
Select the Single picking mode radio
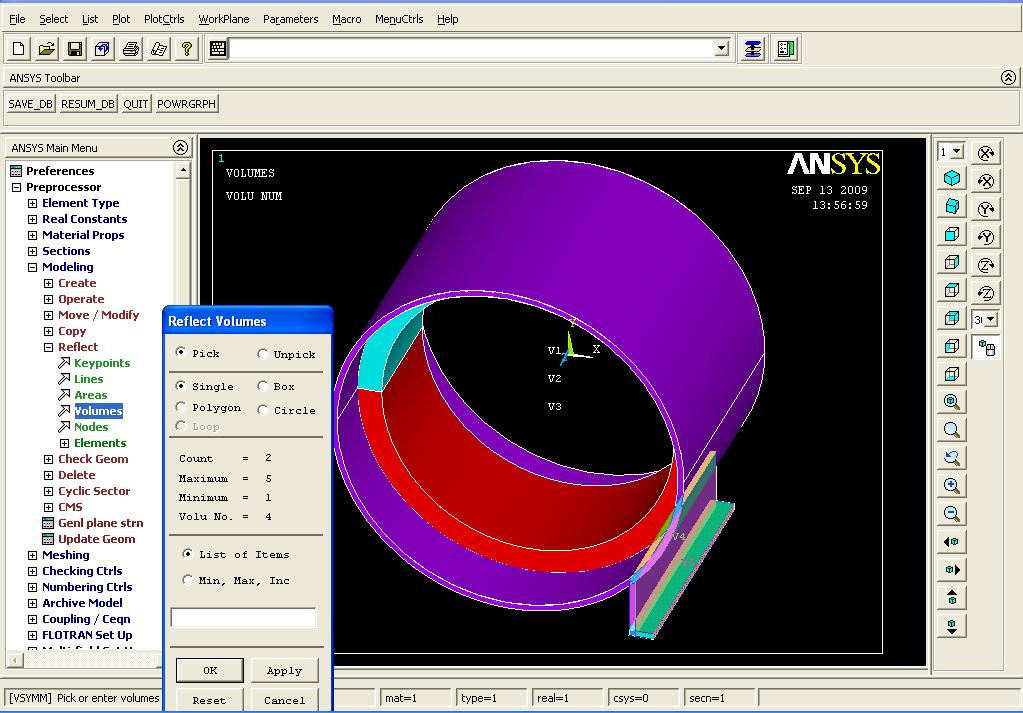181,386
